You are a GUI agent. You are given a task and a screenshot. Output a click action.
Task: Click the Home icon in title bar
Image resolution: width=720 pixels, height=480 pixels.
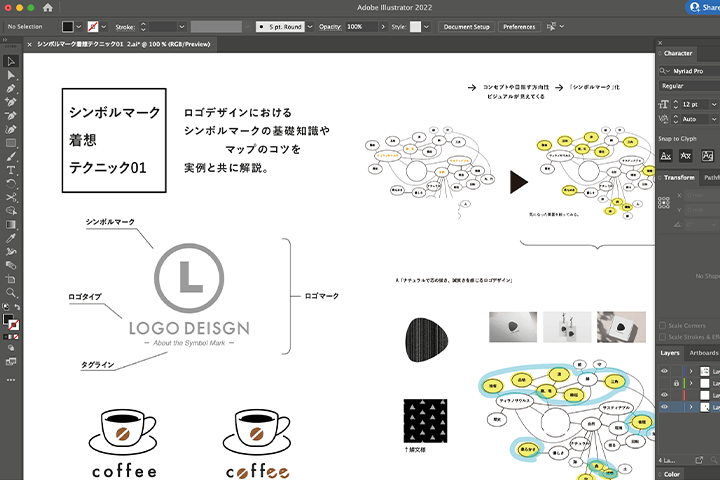(48, 7)
